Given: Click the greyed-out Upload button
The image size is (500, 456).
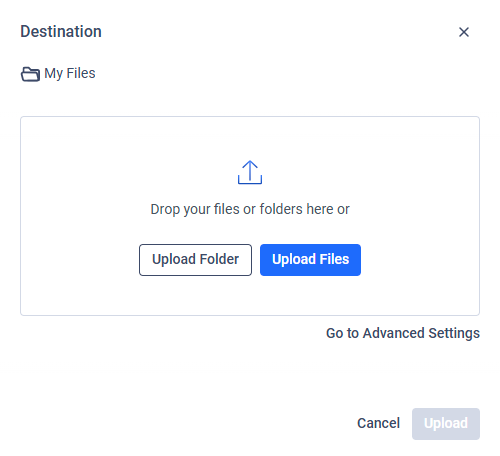Looking at the screenshot, I should point(446,424).
